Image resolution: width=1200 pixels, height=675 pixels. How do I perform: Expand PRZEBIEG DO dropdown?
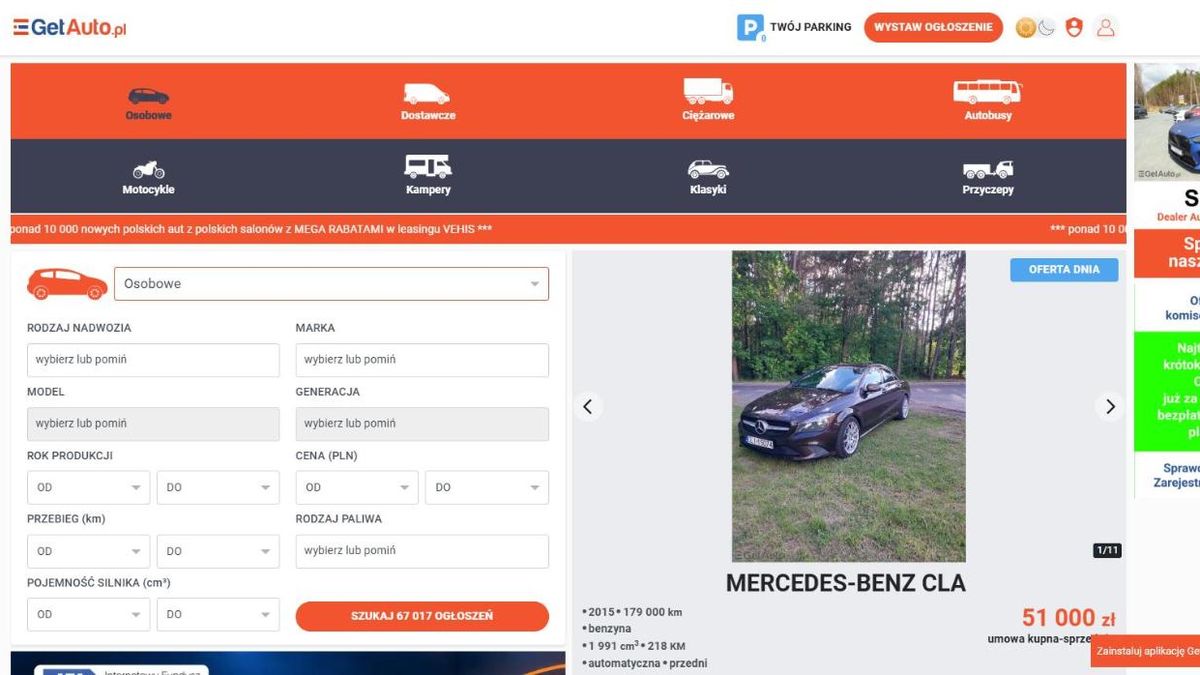[218, 551]
